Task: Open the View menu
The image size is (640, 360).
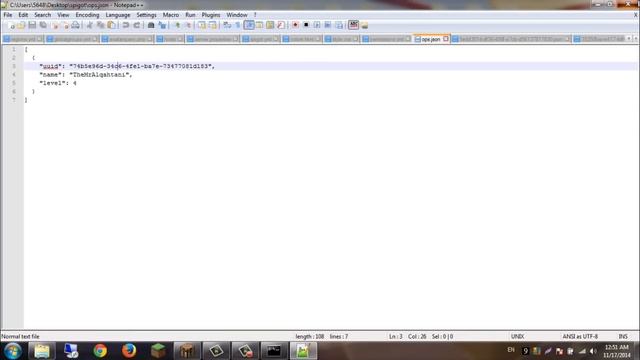Action: click(x=63, y=15)
